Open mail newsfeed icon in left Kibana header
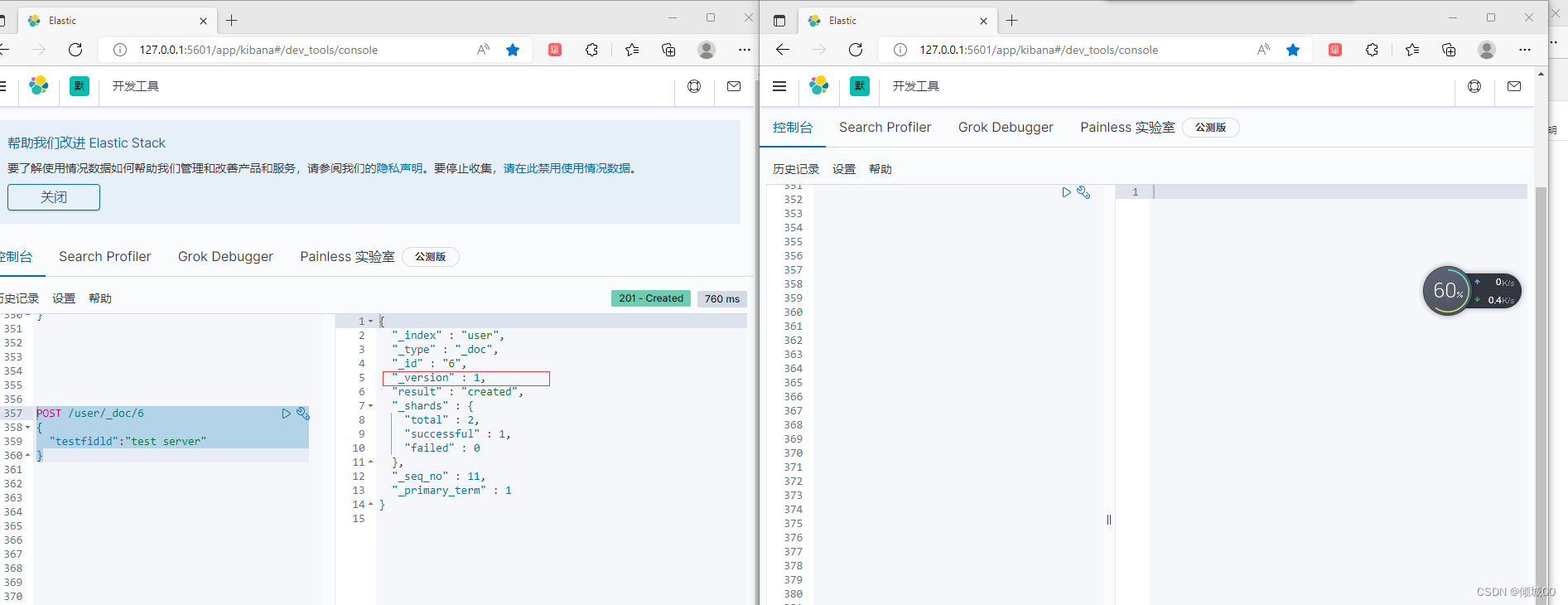This screenshot has height=605, width=1568. click(x=734, y=86)
